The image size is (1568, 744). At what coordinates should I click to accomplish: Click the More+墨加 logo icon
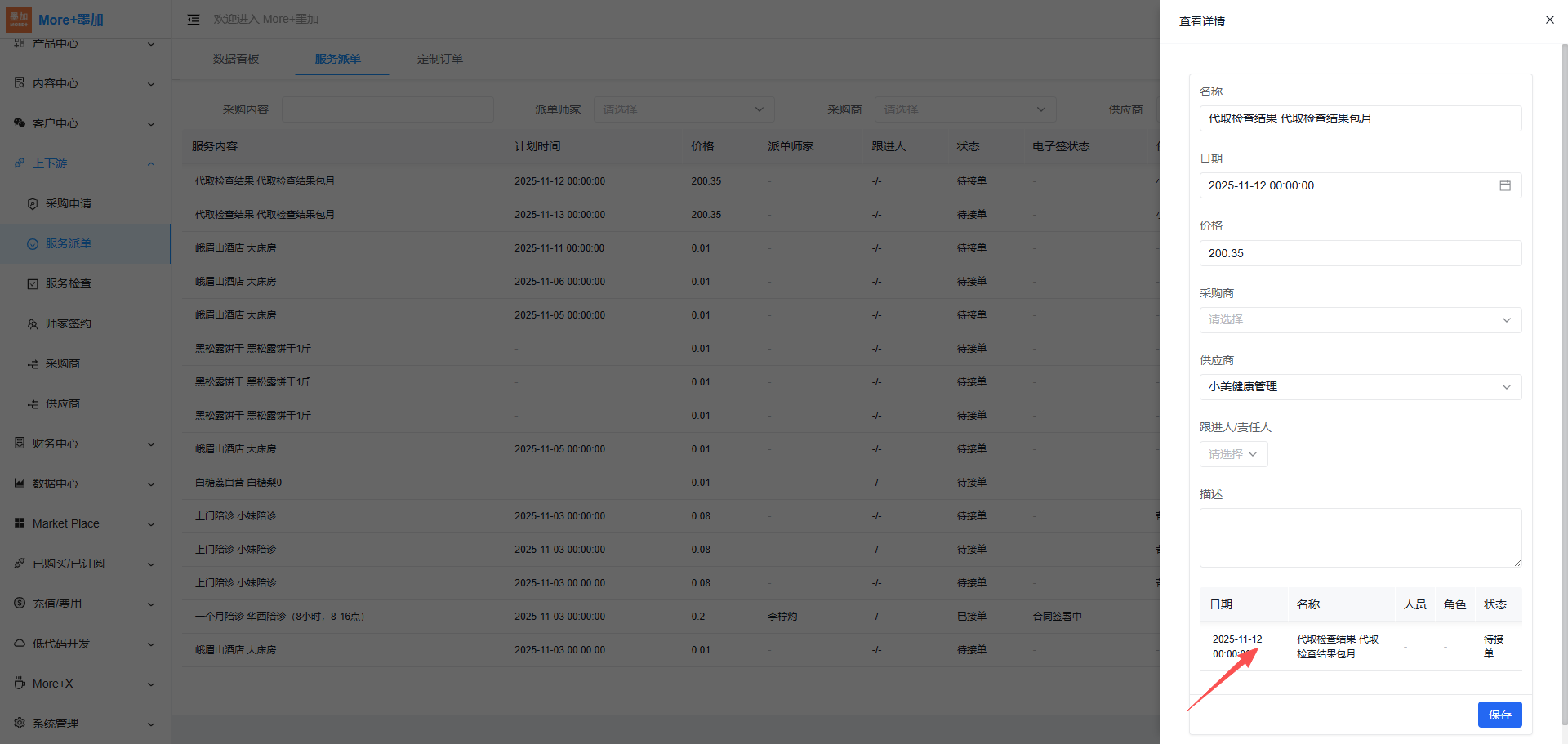point(19,19)
